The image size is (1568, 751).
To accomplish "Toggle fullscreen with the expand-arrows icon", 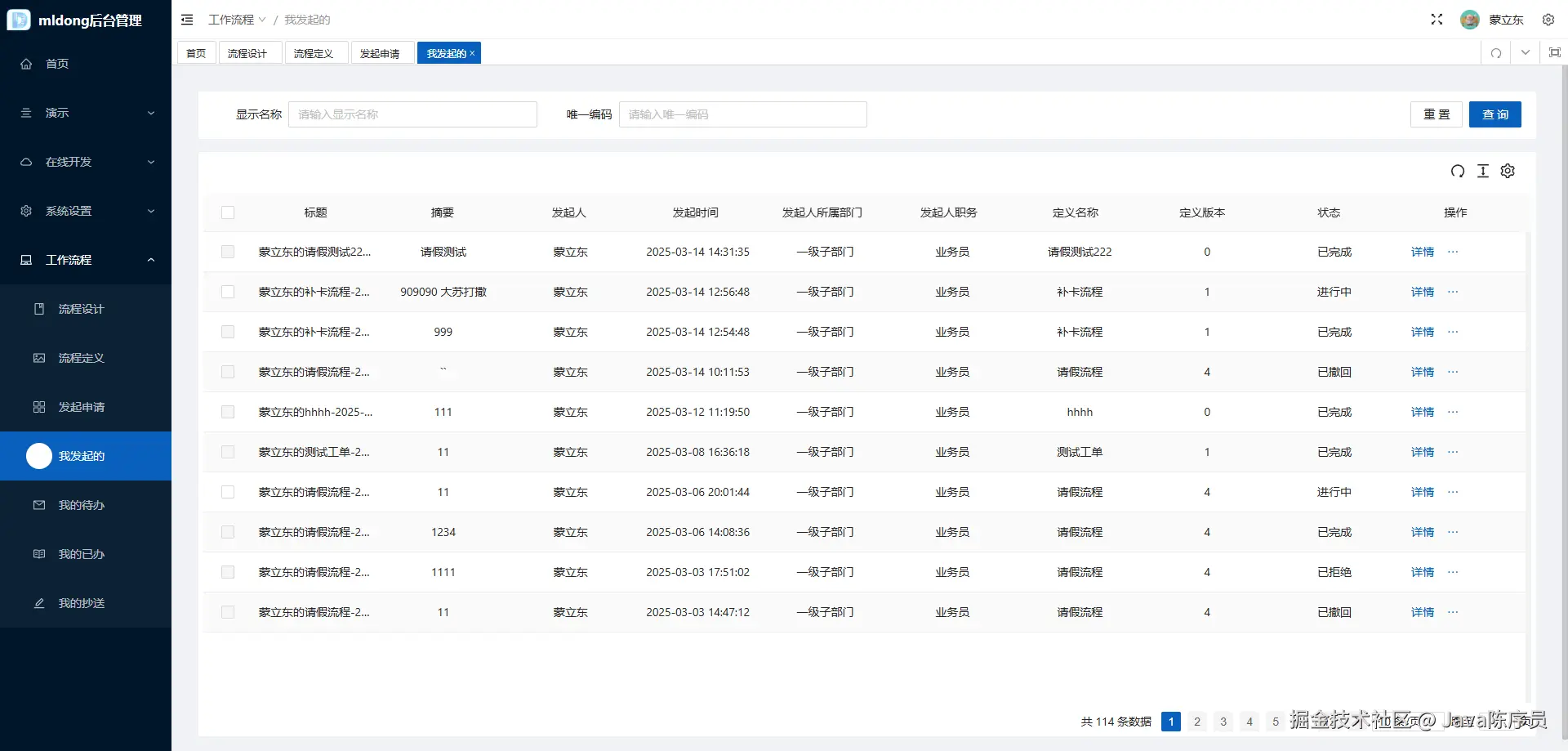I will click(x=1437, y=20).
